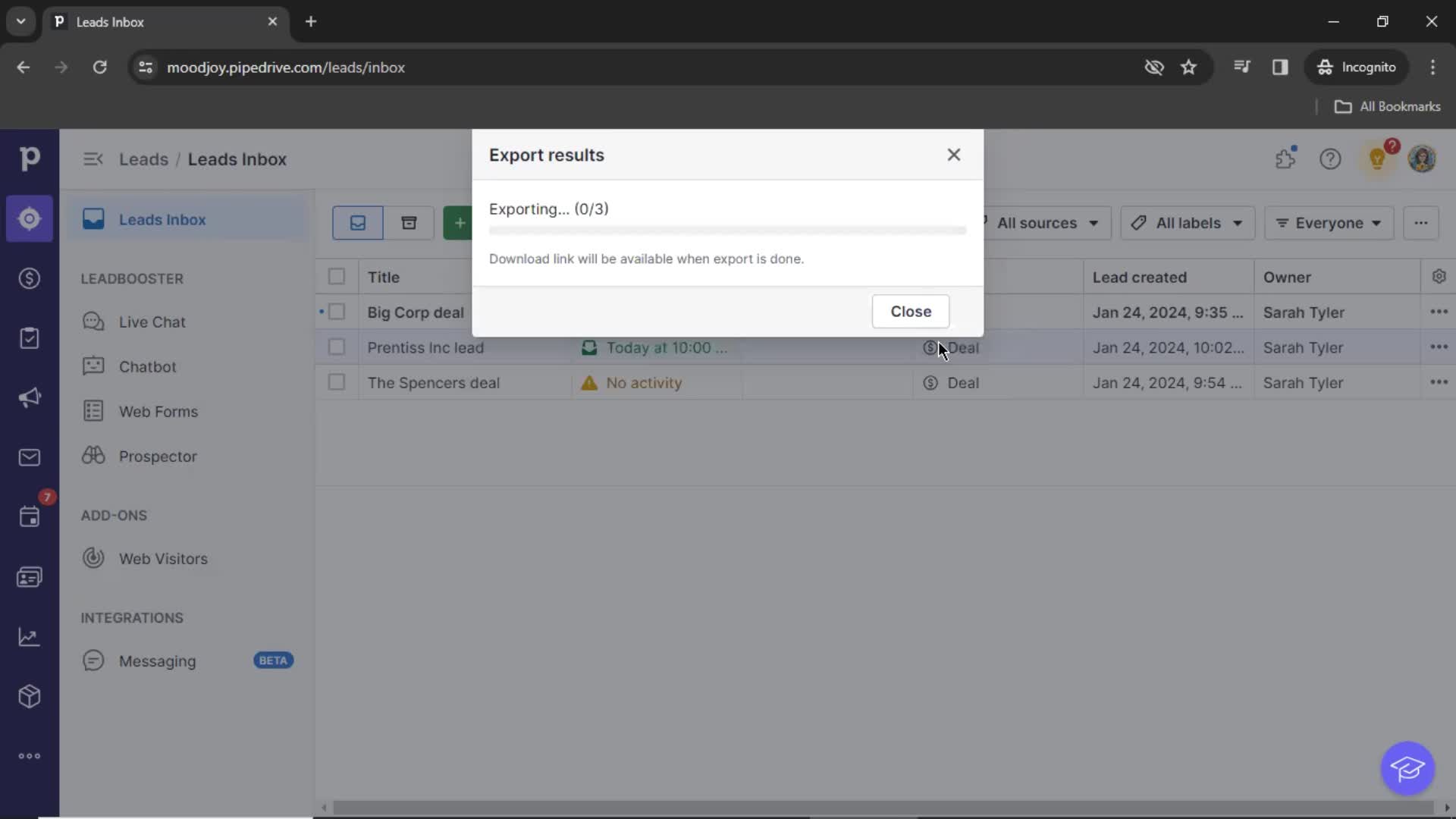Open Web Visitors add-on
Viewport: 1456px width, 819px height.
pos(162,557)
